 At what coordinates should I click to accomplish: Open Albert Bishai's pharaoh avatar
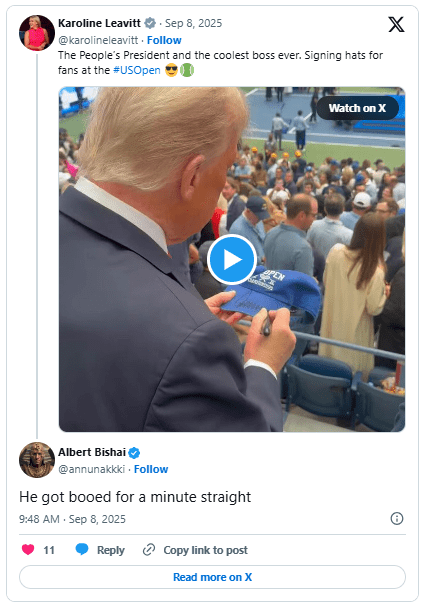37,460
